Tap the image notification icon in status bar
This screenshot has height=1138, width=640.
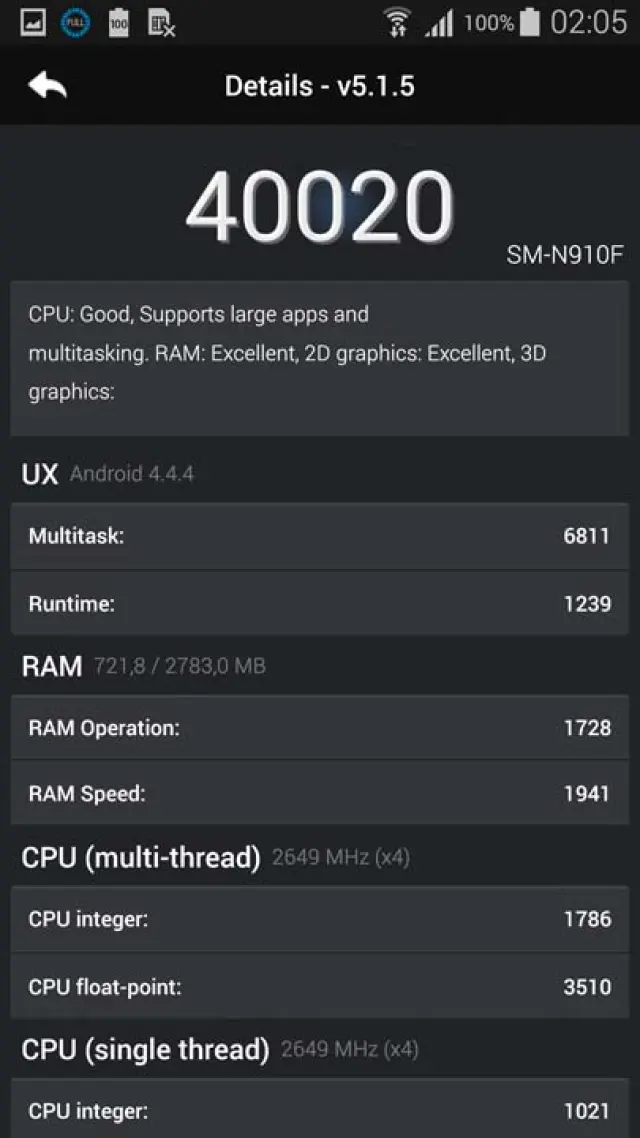click(x=33, y=23)
